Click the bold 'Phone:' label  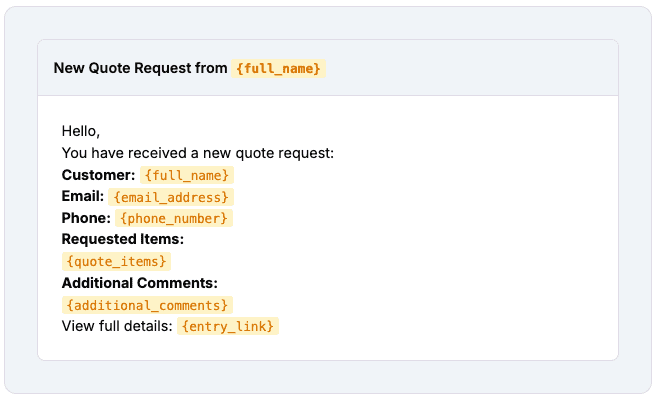(x=86, y=218)
